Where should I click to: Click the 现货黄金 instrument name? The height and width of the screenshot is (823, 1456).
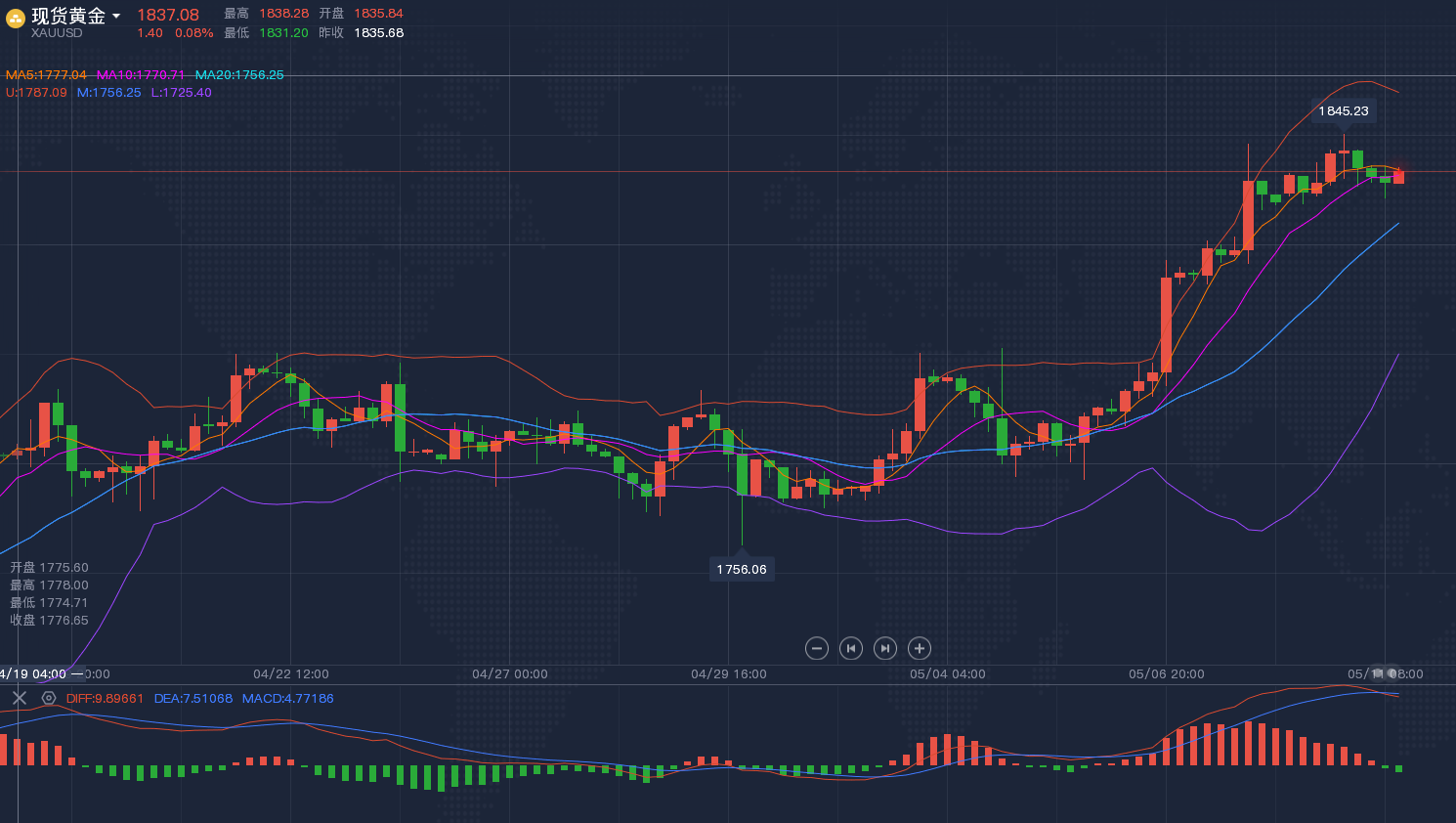68,16
